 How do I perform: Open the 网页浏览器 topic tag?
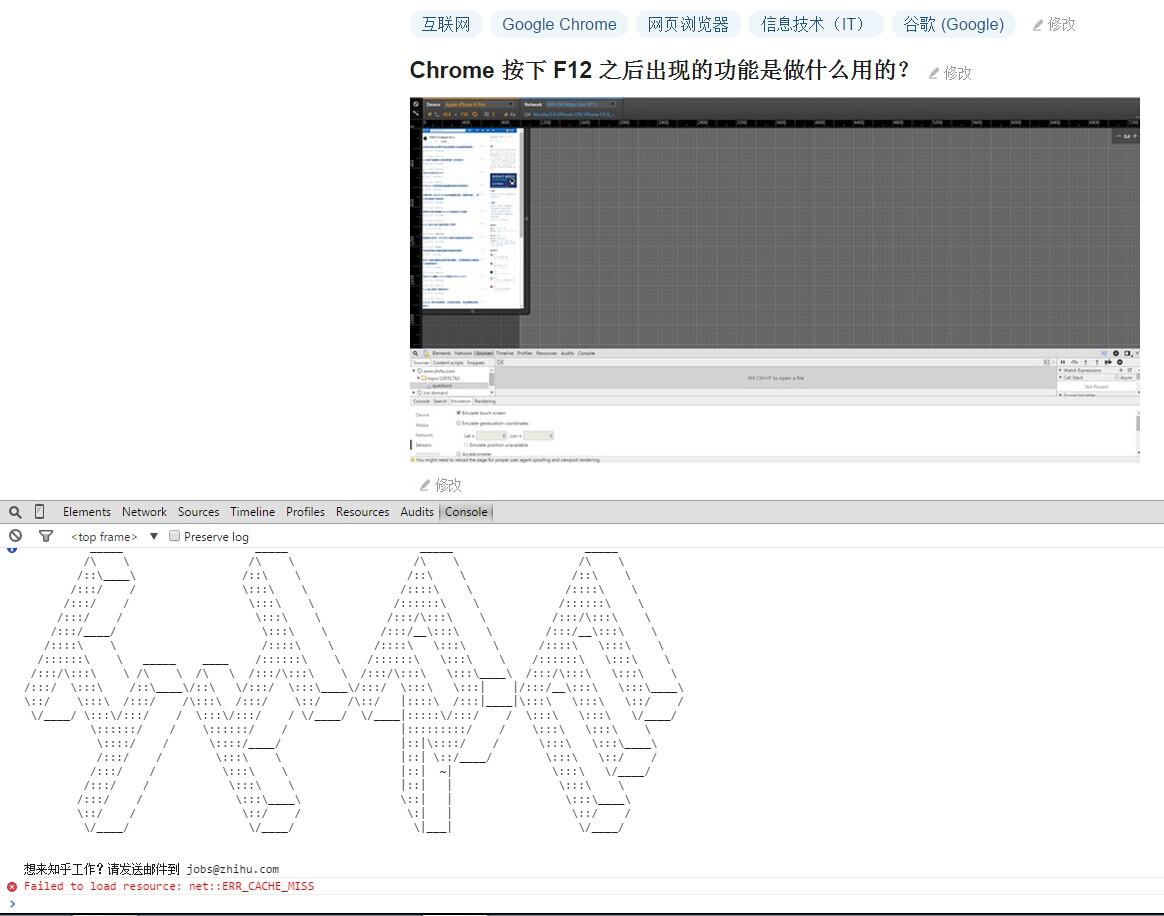688,24
